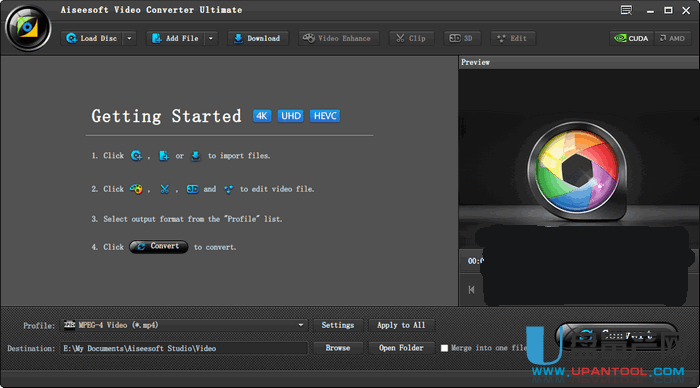Toggle CUDA acceleration
Screen dimensions: 700x388
632,38
